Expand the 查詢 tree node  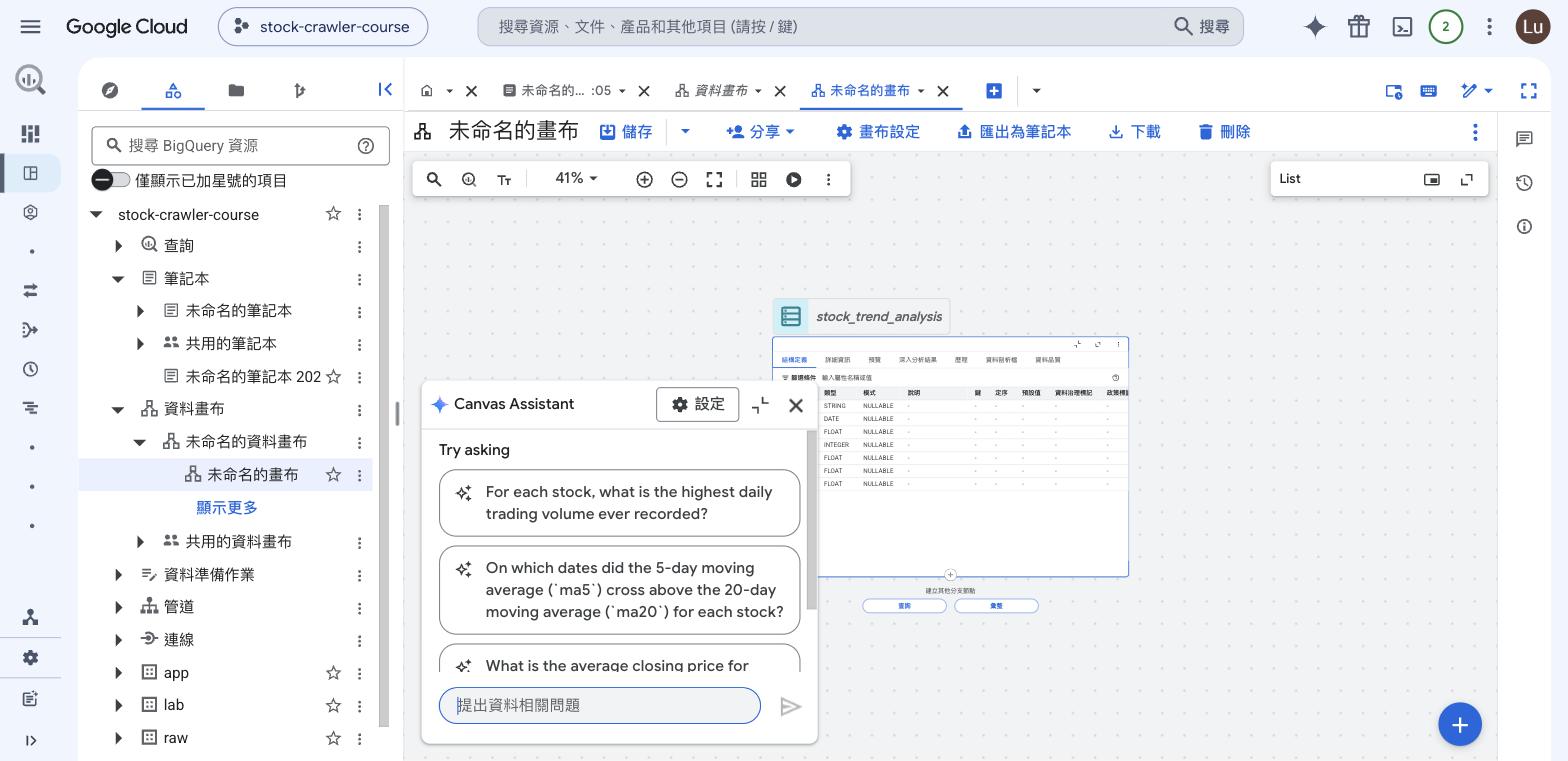pos(119,246)
